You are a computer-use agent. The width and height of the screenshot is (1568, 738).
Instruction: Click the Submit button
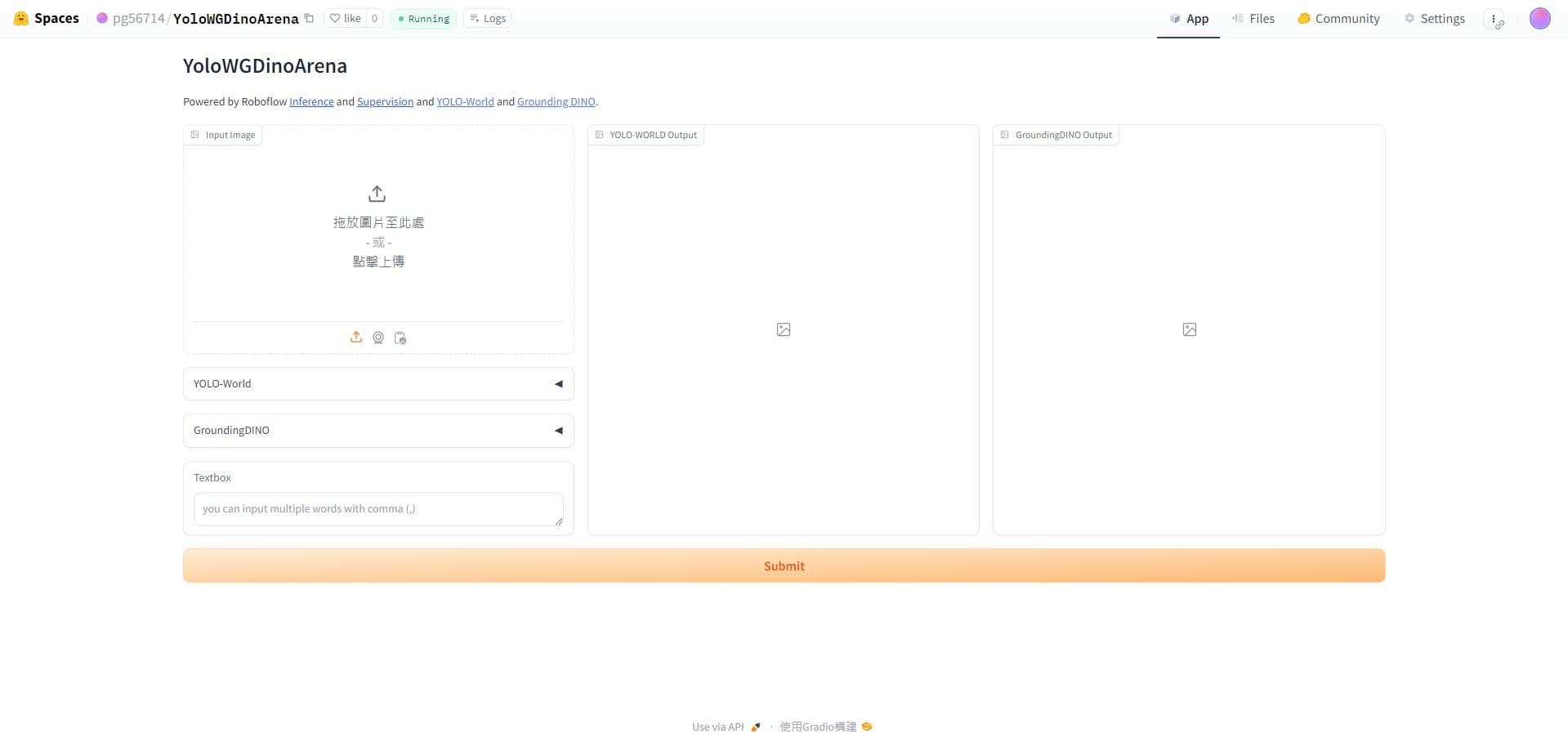tap(784, 566)
